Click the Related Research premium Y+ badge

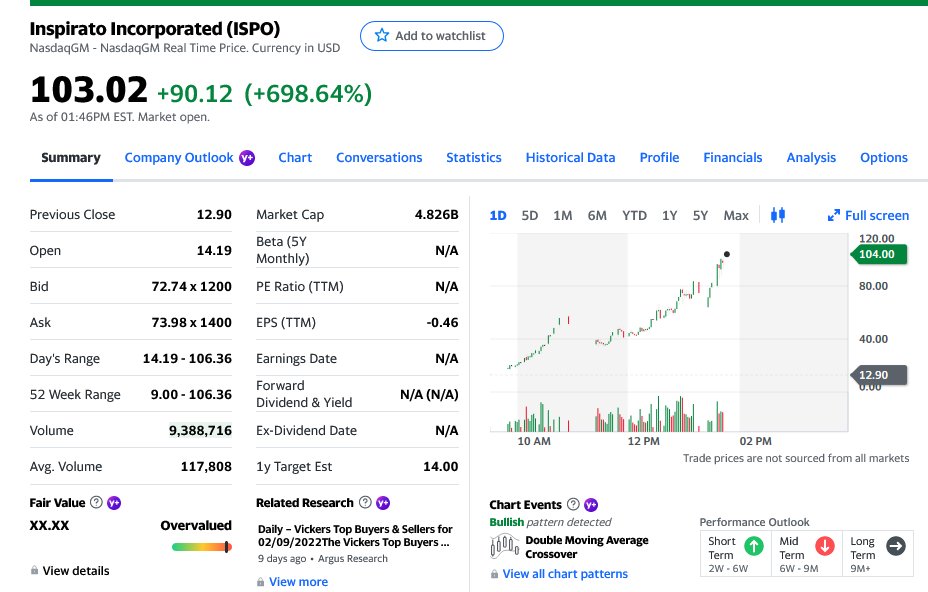coord(383,503)
